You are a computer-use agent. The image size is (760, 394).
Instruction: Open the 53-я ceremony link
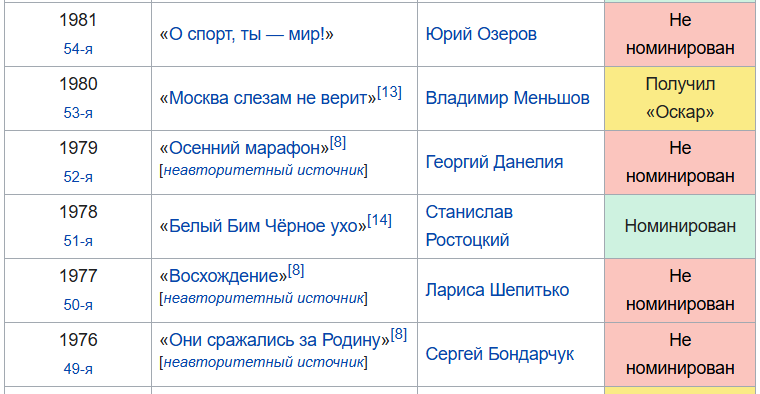coord(78,113)
